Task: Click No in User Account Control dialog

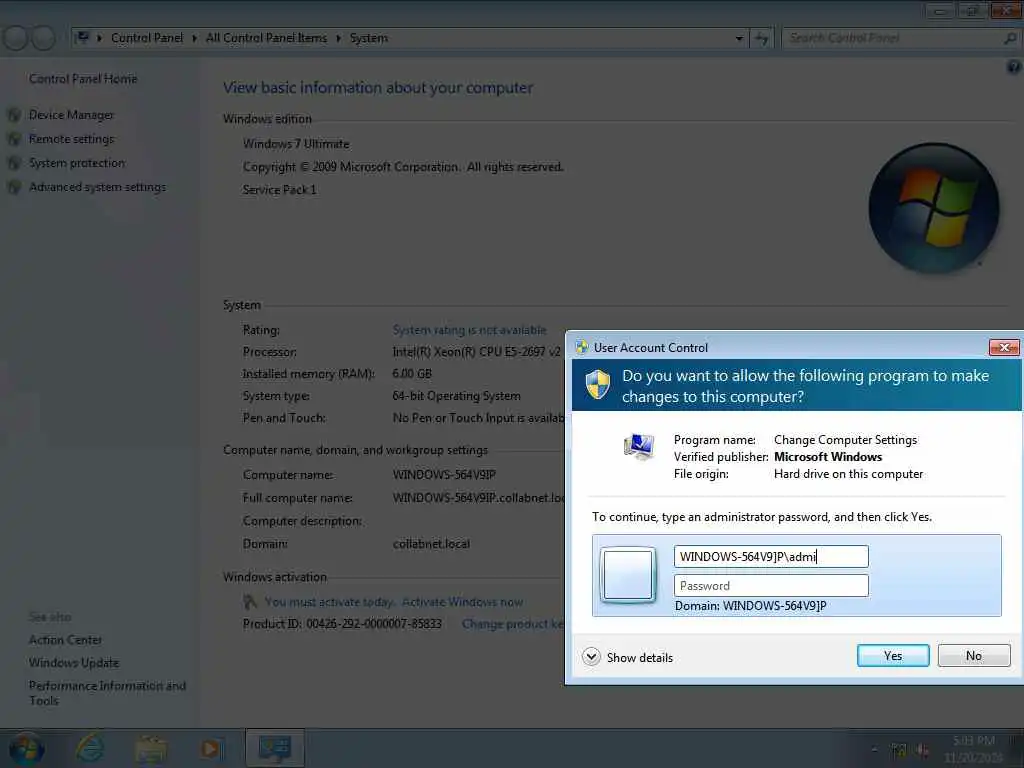Action: tap(973, 656)
